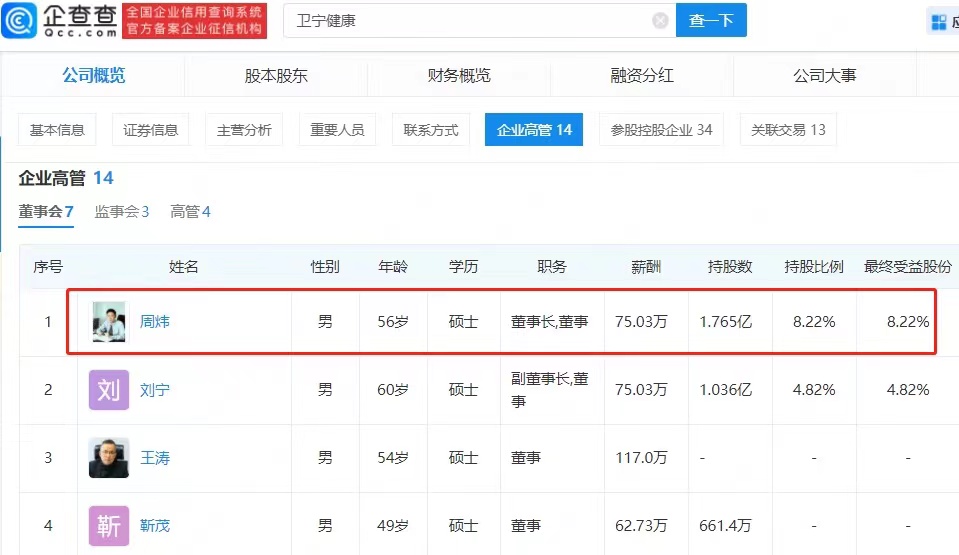Switch to the 公司概览 tab
959x555 pixels.
pos(93,75)
